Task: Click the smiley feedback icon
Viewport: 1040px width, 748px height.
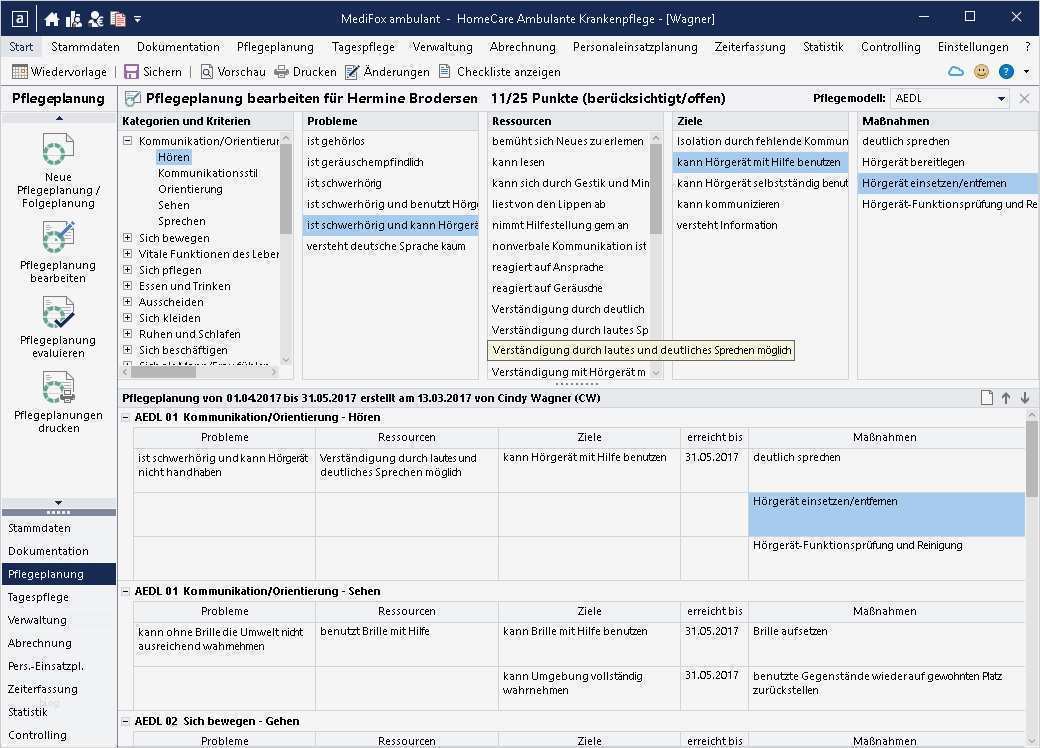Action: click(x=982, y=71)
